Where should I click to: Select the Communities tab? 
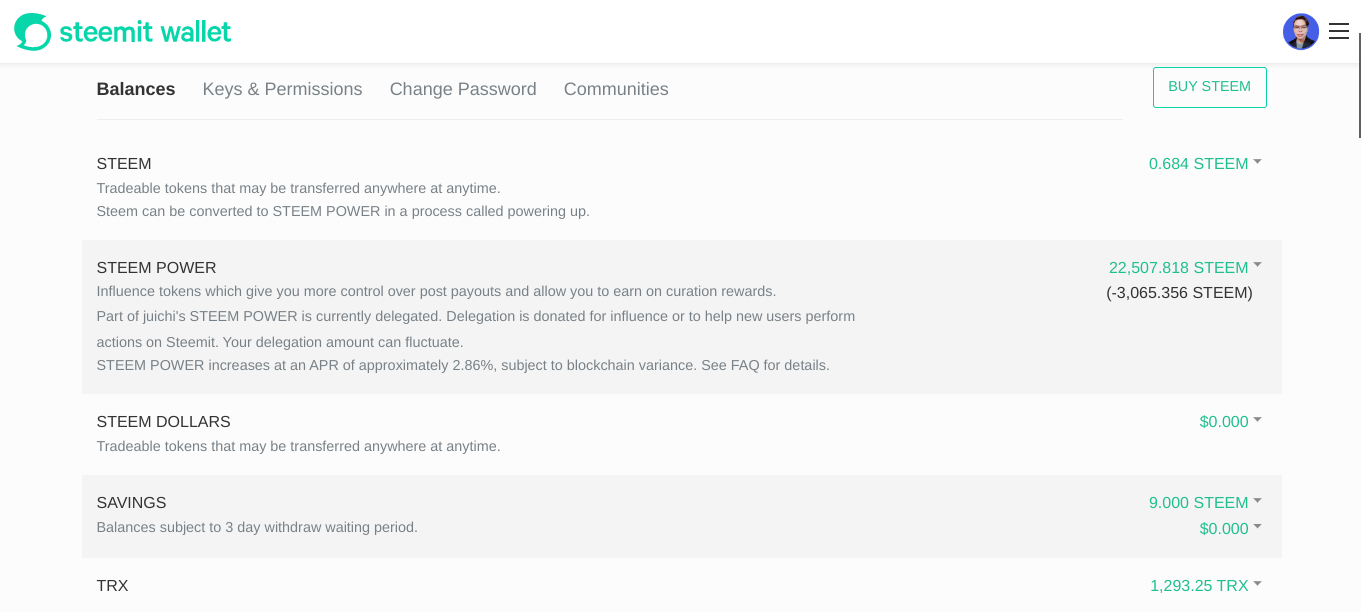[616, 90]
